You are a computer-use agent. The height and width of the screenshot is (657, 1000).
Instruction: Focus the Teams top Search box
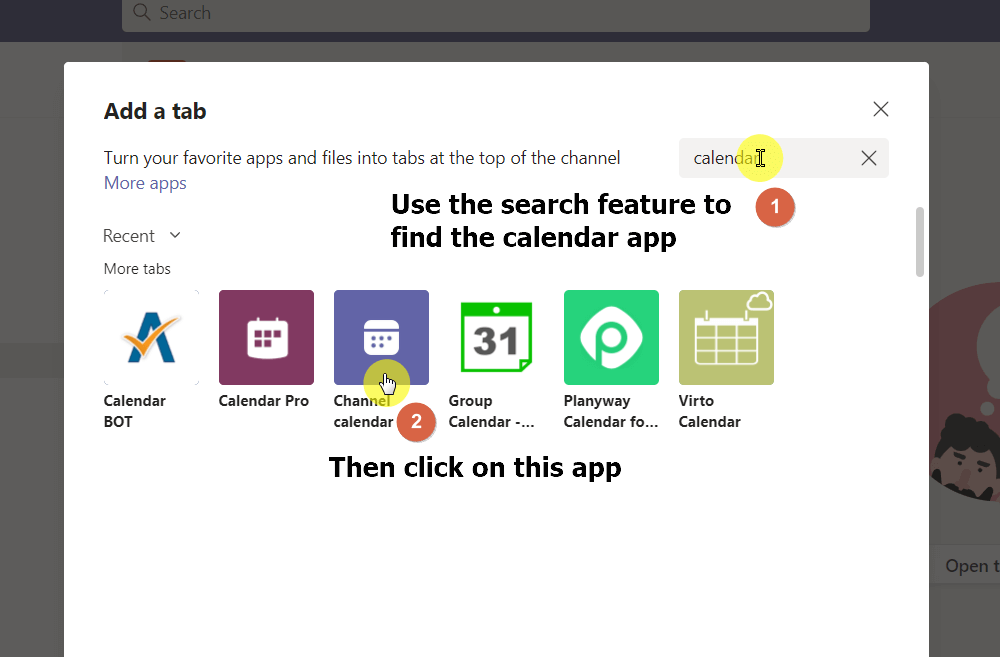[x=496, y=14]
